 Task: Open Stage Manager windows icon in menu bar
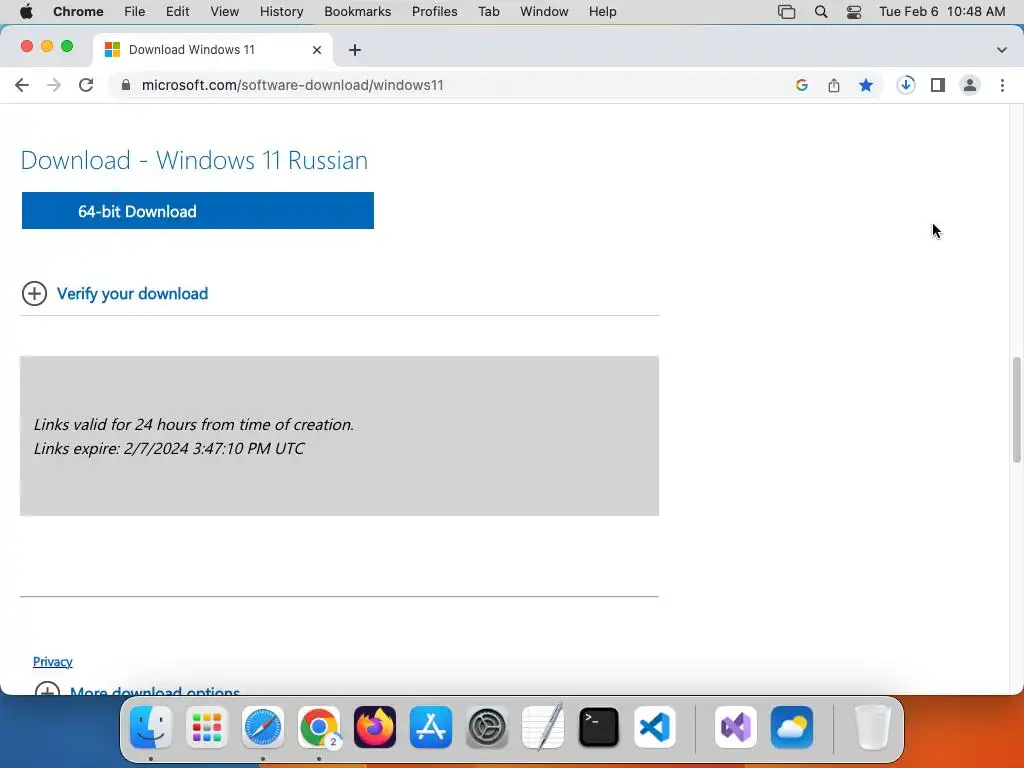point(787,12)
